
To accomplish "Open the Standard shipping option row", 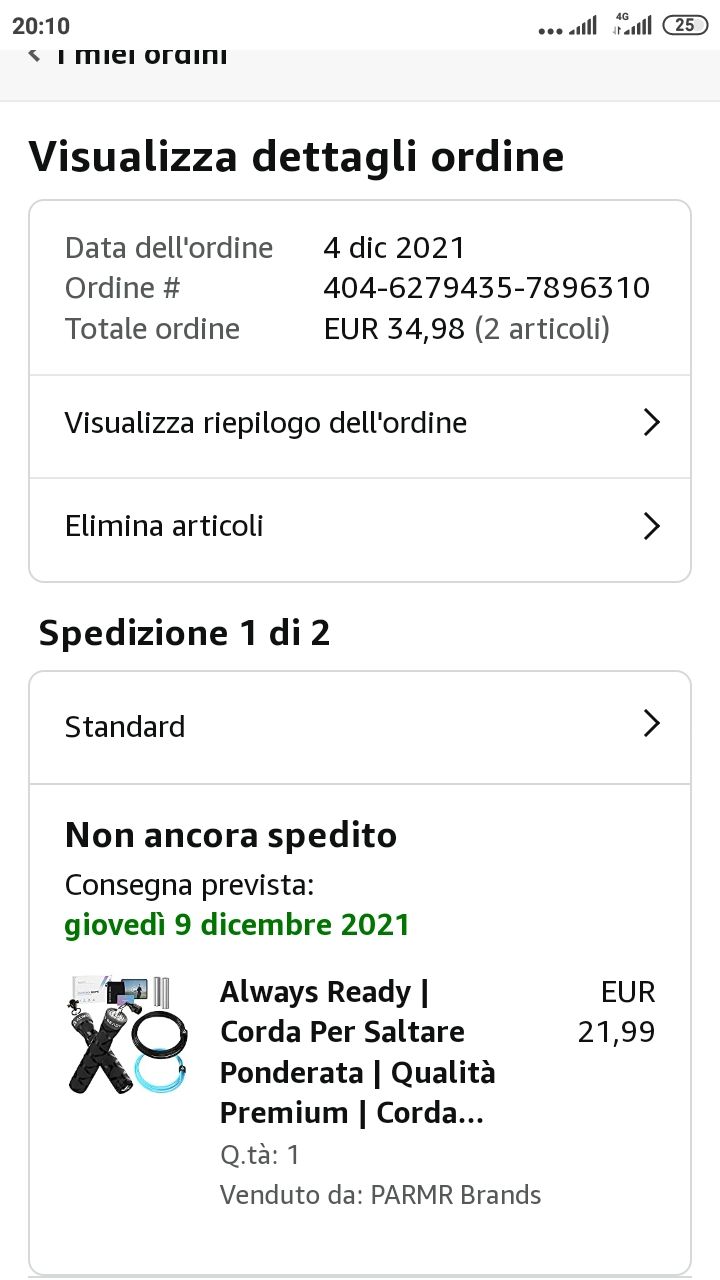I will (360, 726).
